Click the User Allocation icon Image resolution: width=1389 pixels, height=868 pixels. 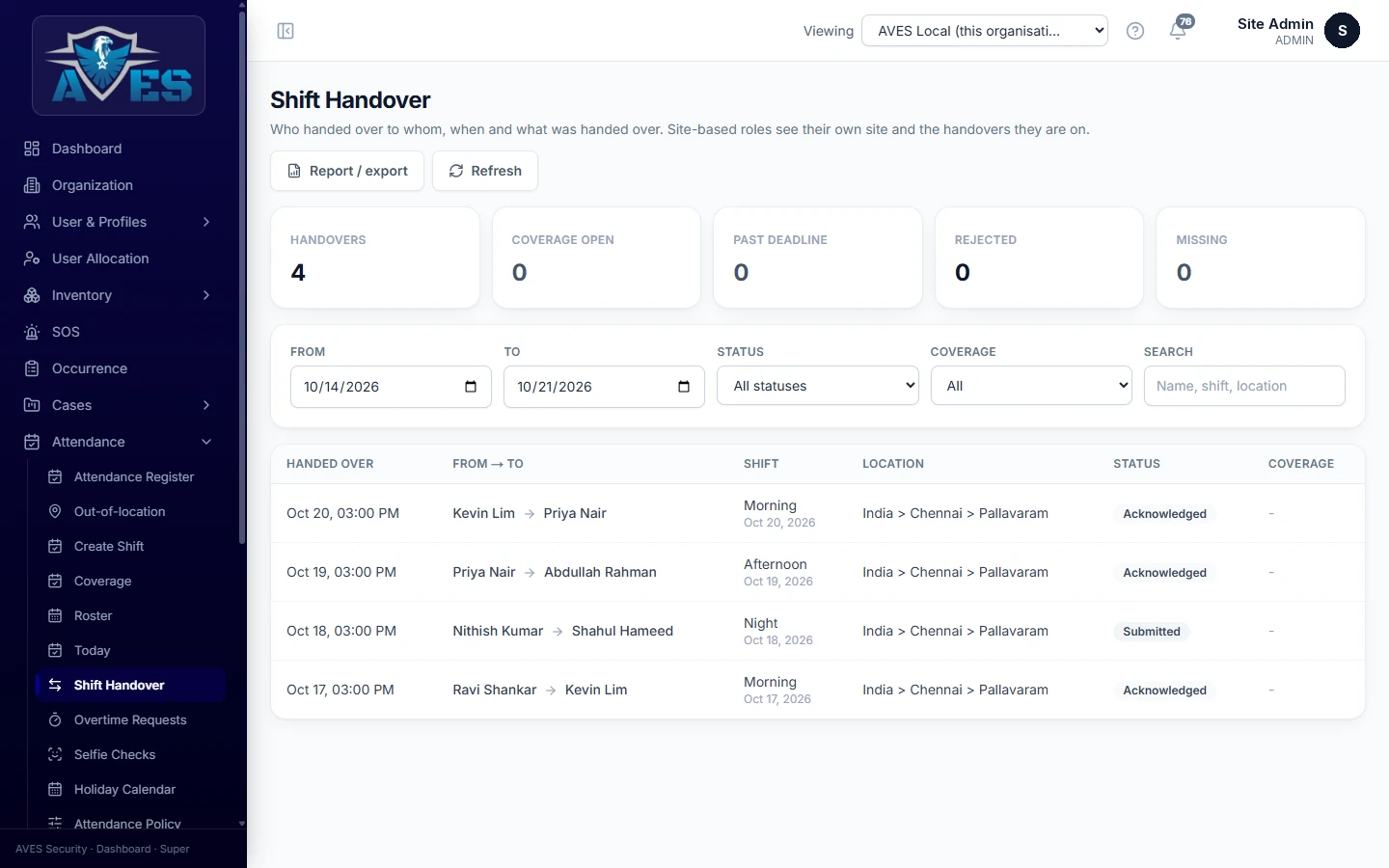tap(32, 258)
